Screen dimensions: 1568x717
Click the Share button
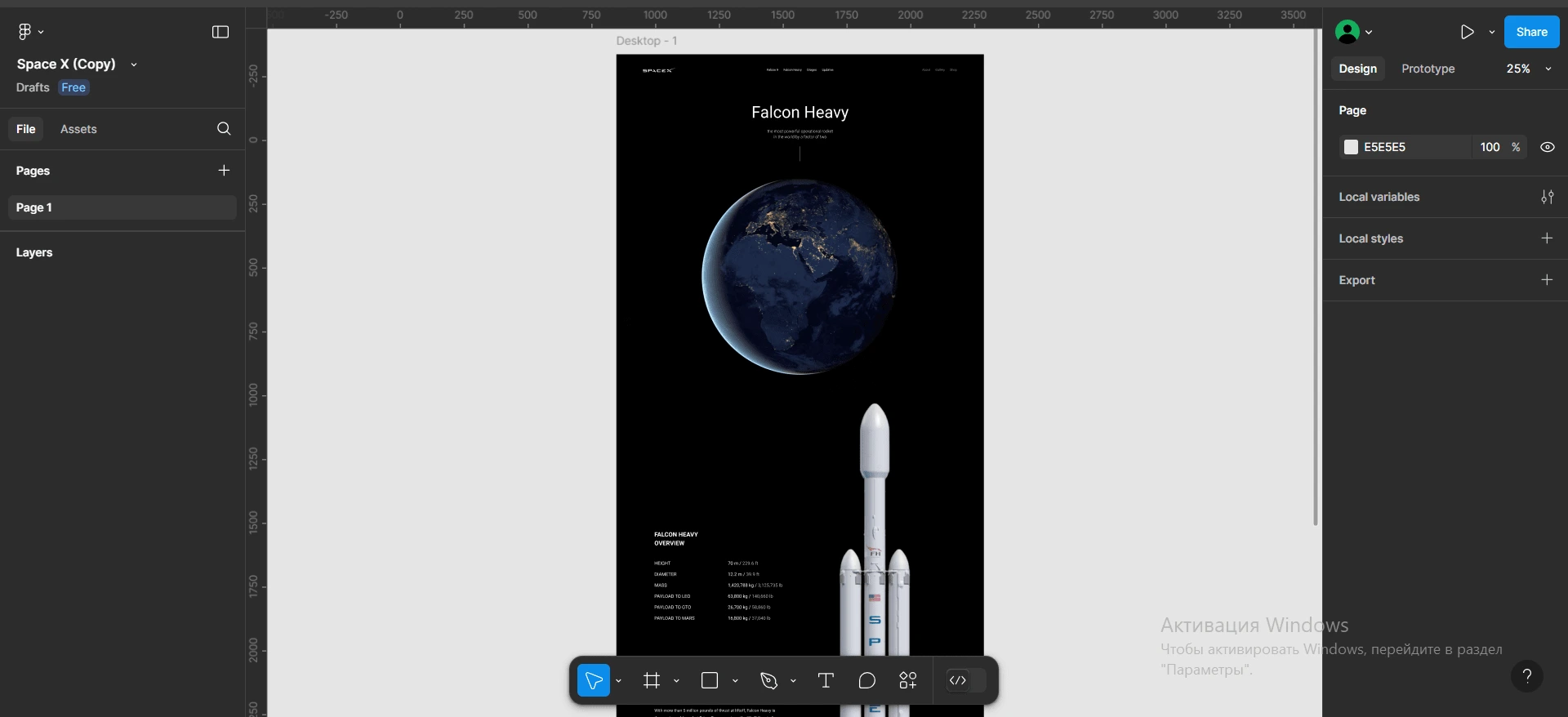(x=1531, y=32)
